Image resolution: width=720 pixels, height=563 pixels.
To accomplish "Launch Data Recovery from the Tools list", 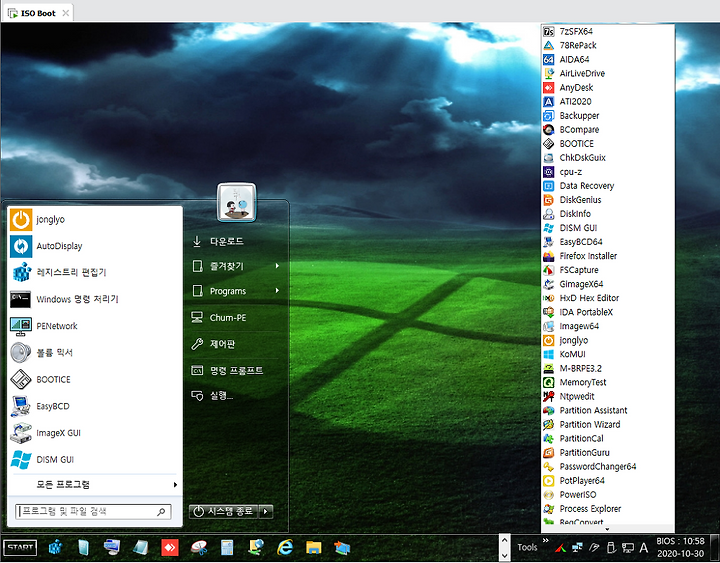I will click(x=608, y=186).
